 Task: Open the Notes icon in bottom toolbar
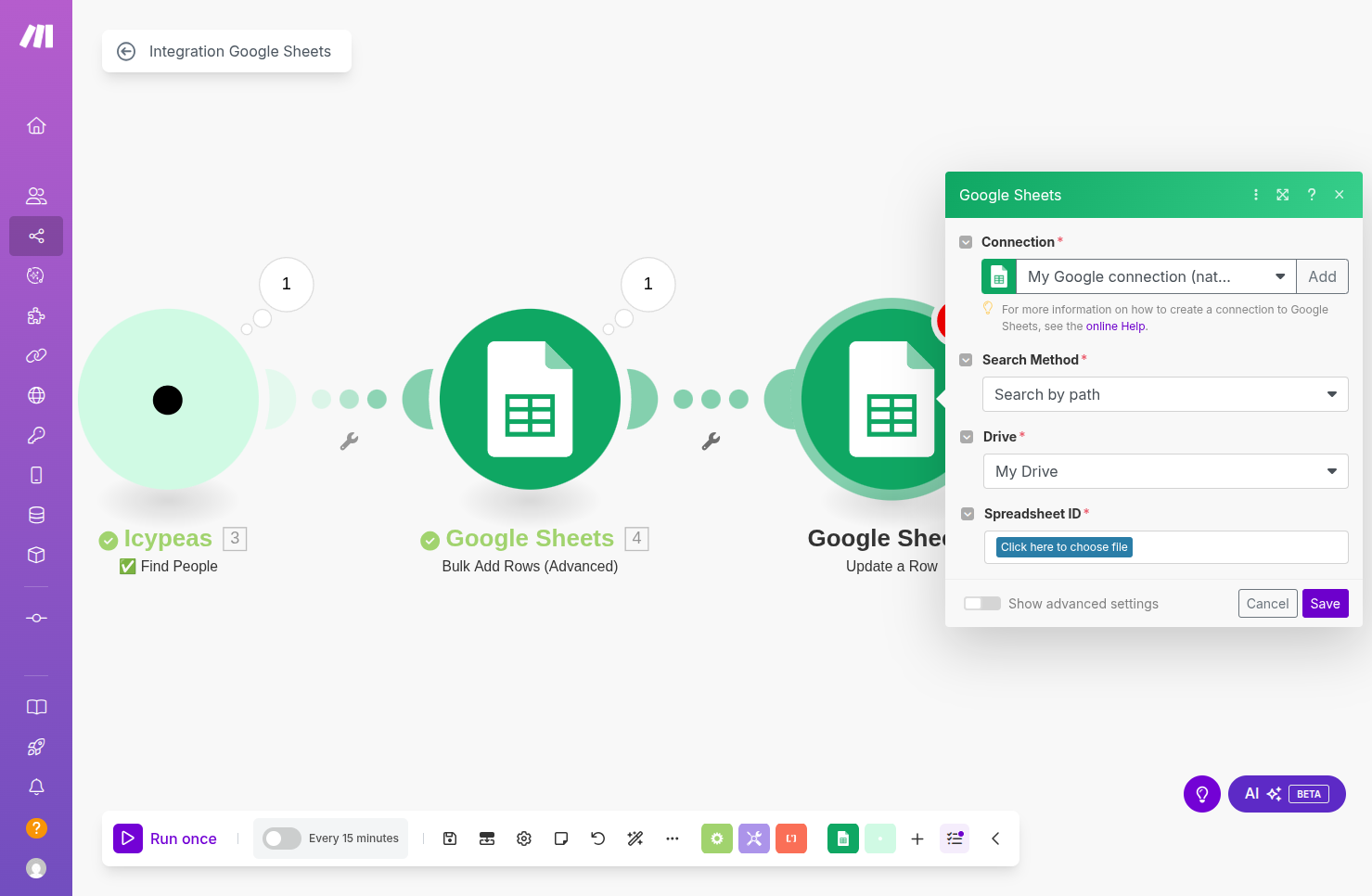pos(561,838)
